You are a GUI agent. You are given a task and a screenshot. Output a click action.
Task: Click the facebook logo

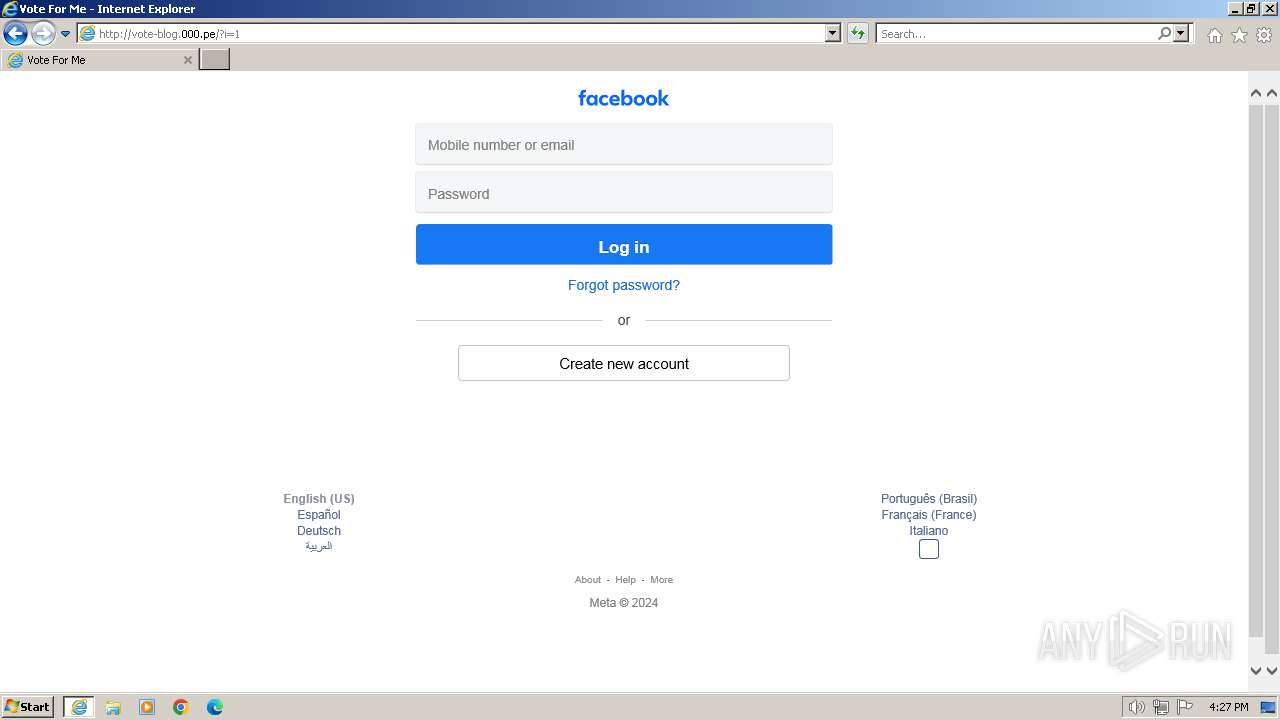pos(623,98)
